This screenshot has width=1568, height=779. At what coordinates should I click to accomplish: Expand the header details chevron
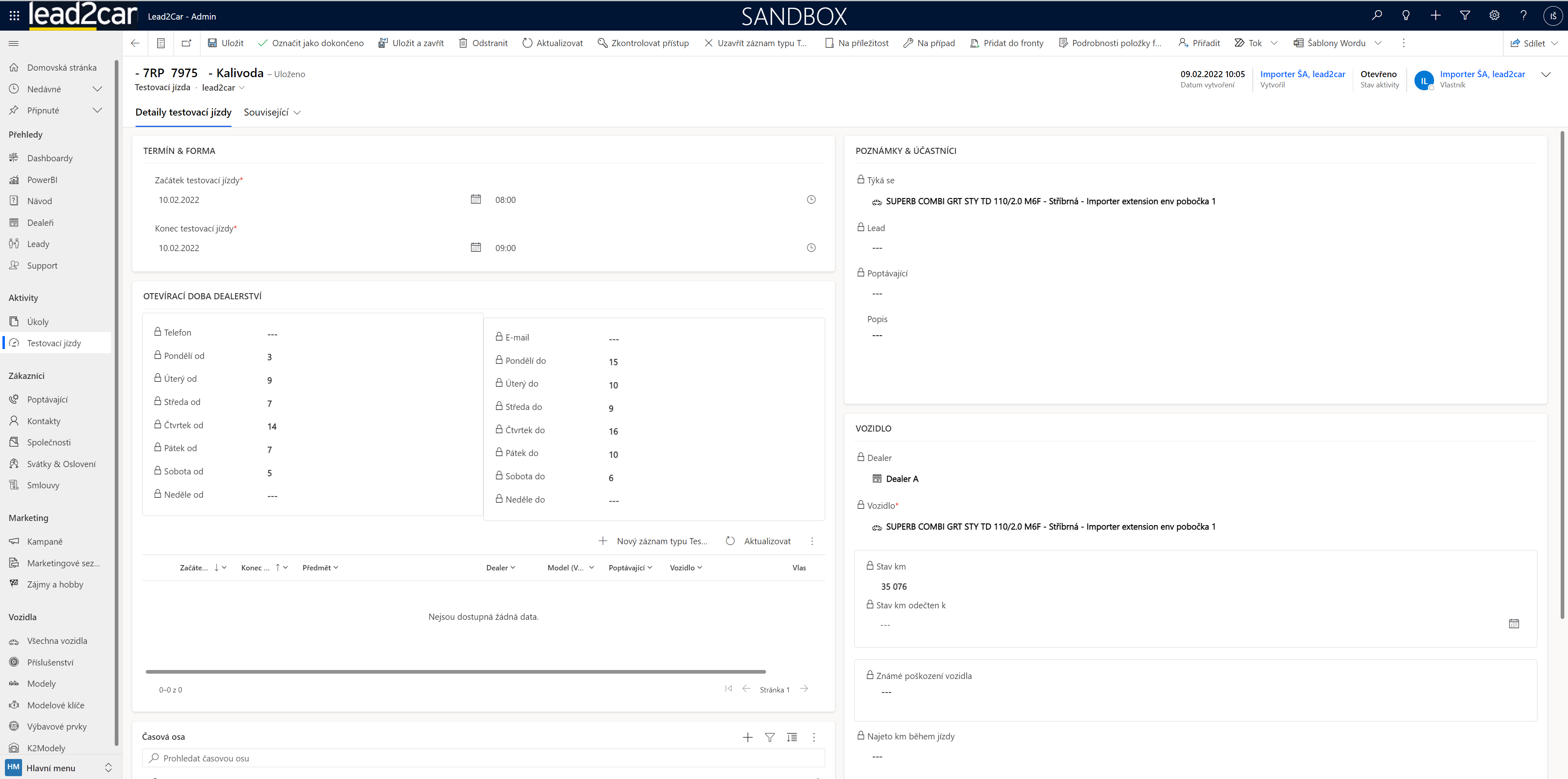(1546, 75)
